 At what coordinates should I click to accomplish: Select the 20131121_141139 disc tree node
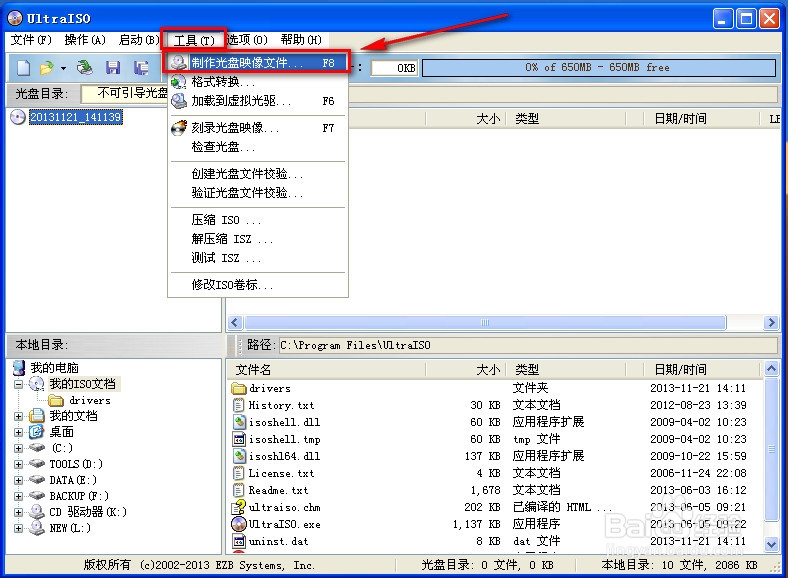pos(75,117)
